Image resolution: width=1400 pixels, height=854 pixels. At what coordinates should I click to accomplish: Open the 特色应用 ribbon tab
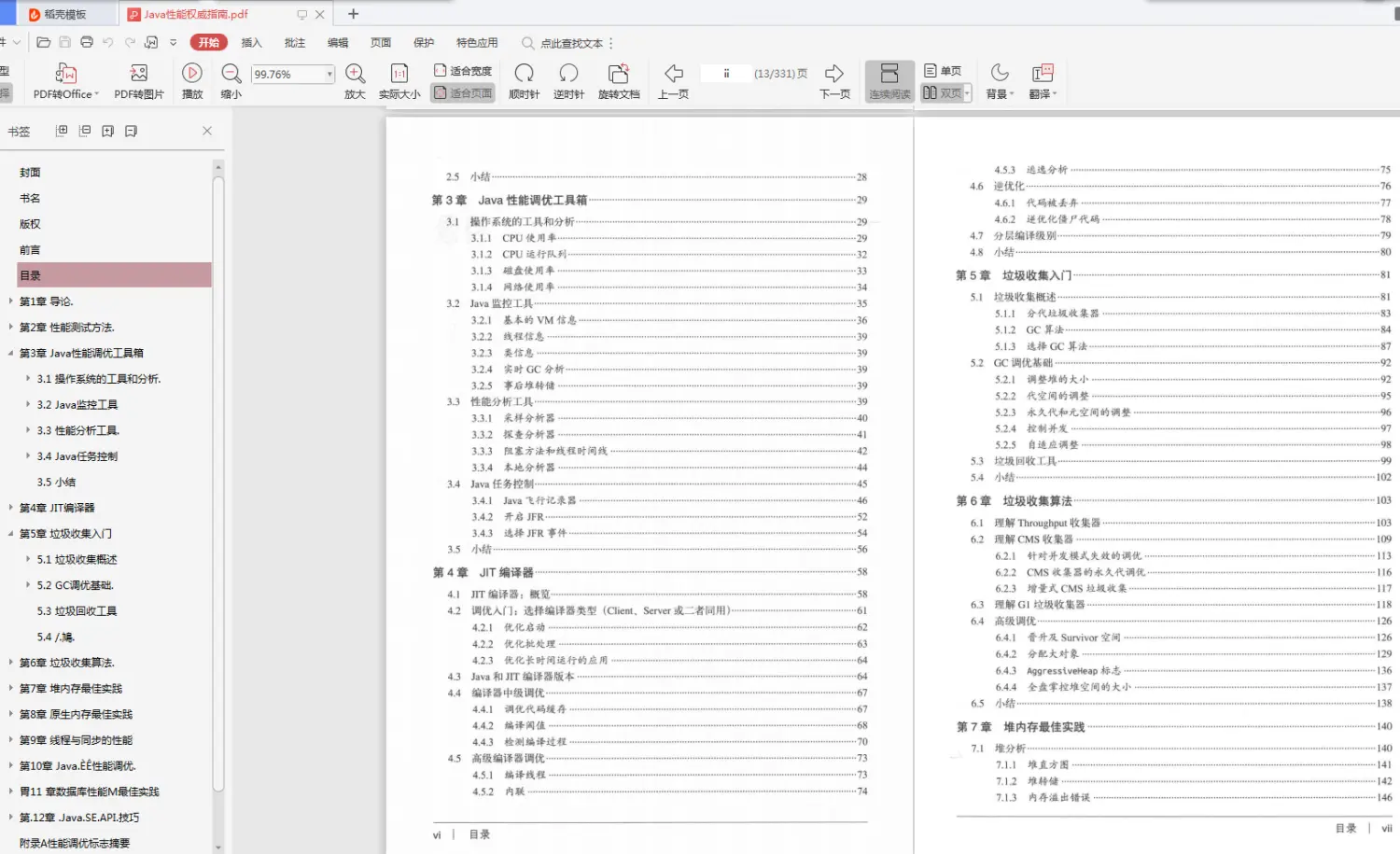[x=477, y=43]
